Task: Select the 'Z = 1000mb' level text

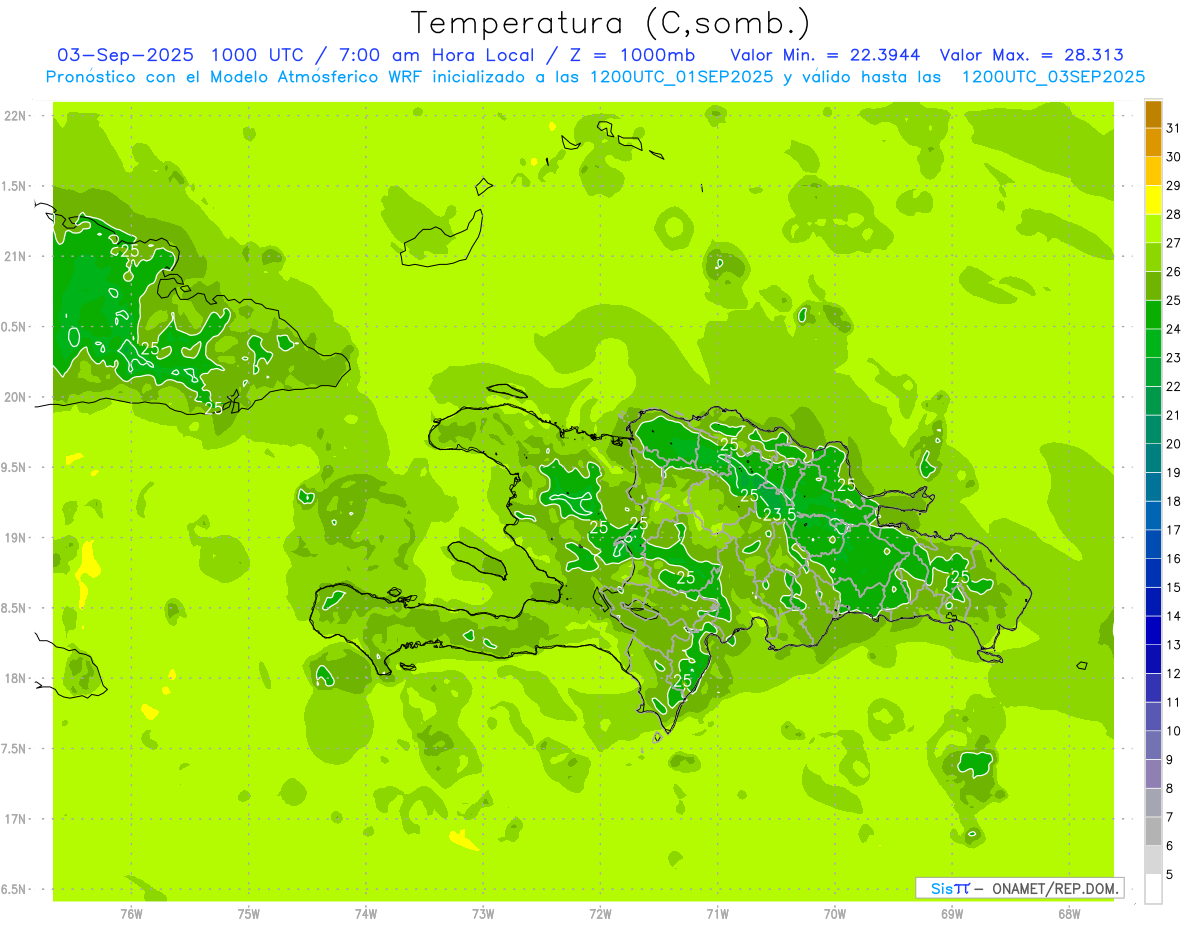Action: 631,55
